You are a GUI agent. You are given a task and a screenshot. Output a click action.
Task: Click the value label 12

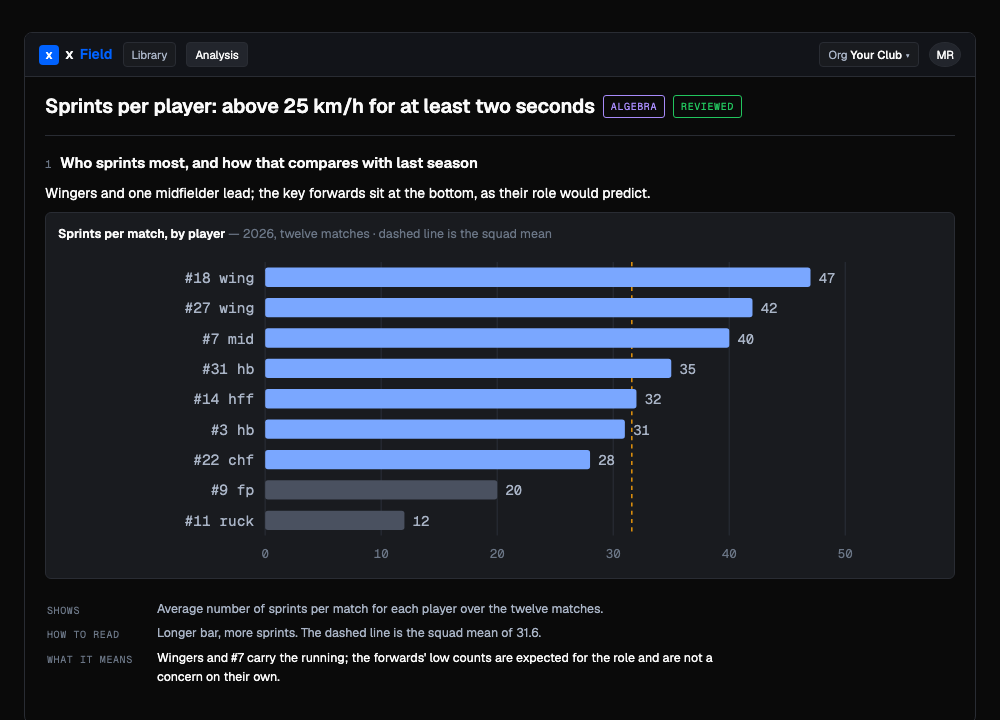[421, 521]
